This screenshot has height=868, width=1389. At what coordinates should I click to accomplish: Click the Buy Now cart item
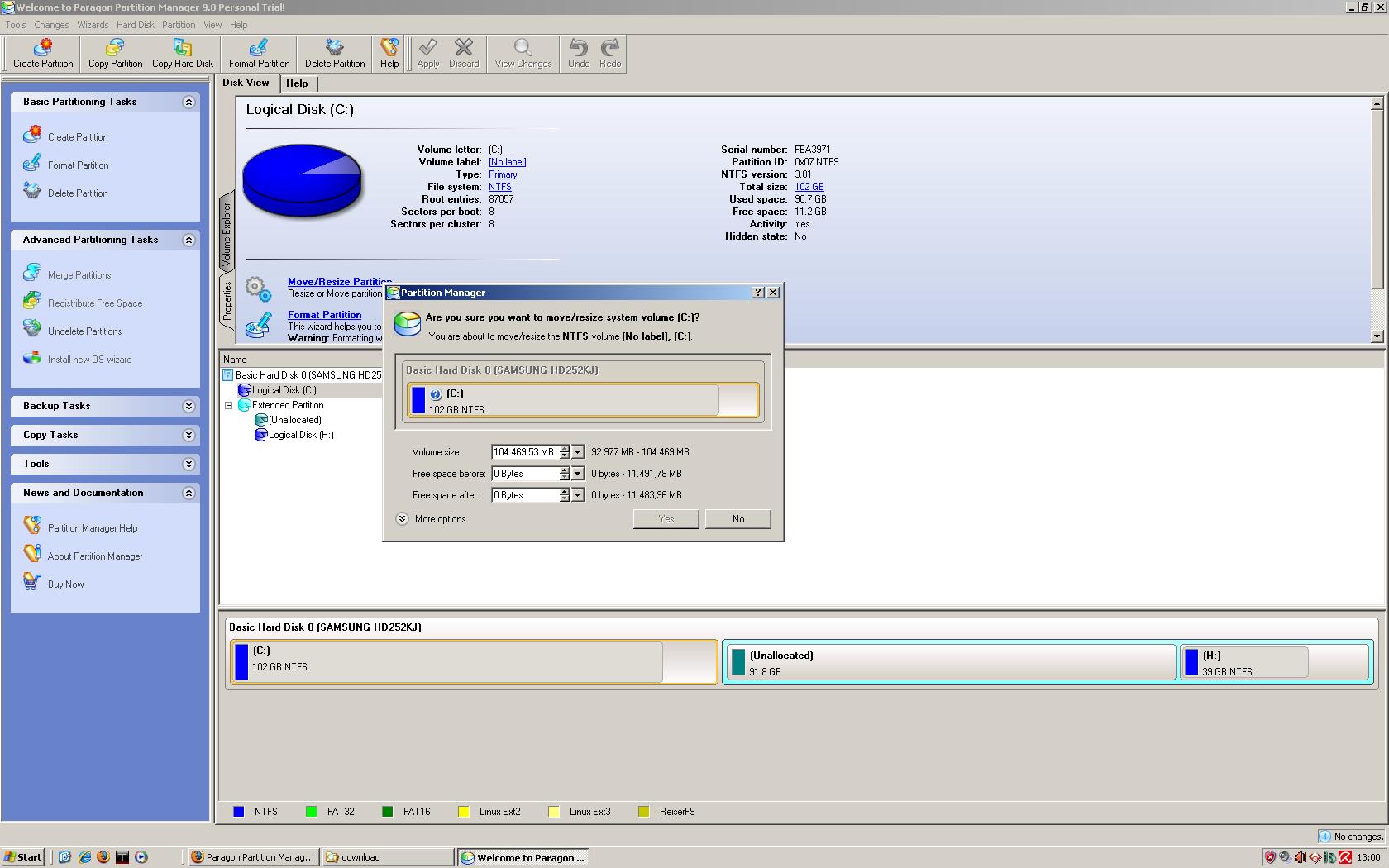click(x=54, y=583)
